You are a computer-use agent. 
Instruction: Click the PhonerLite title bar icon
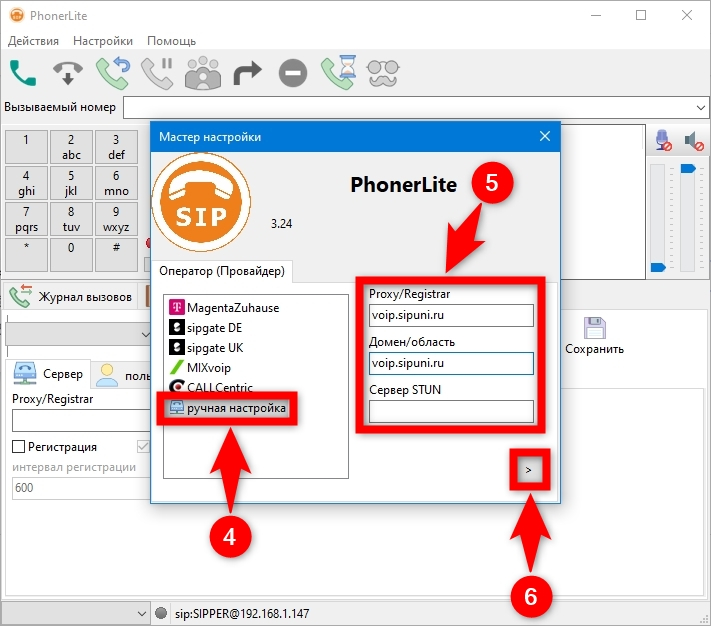(17, 15)
